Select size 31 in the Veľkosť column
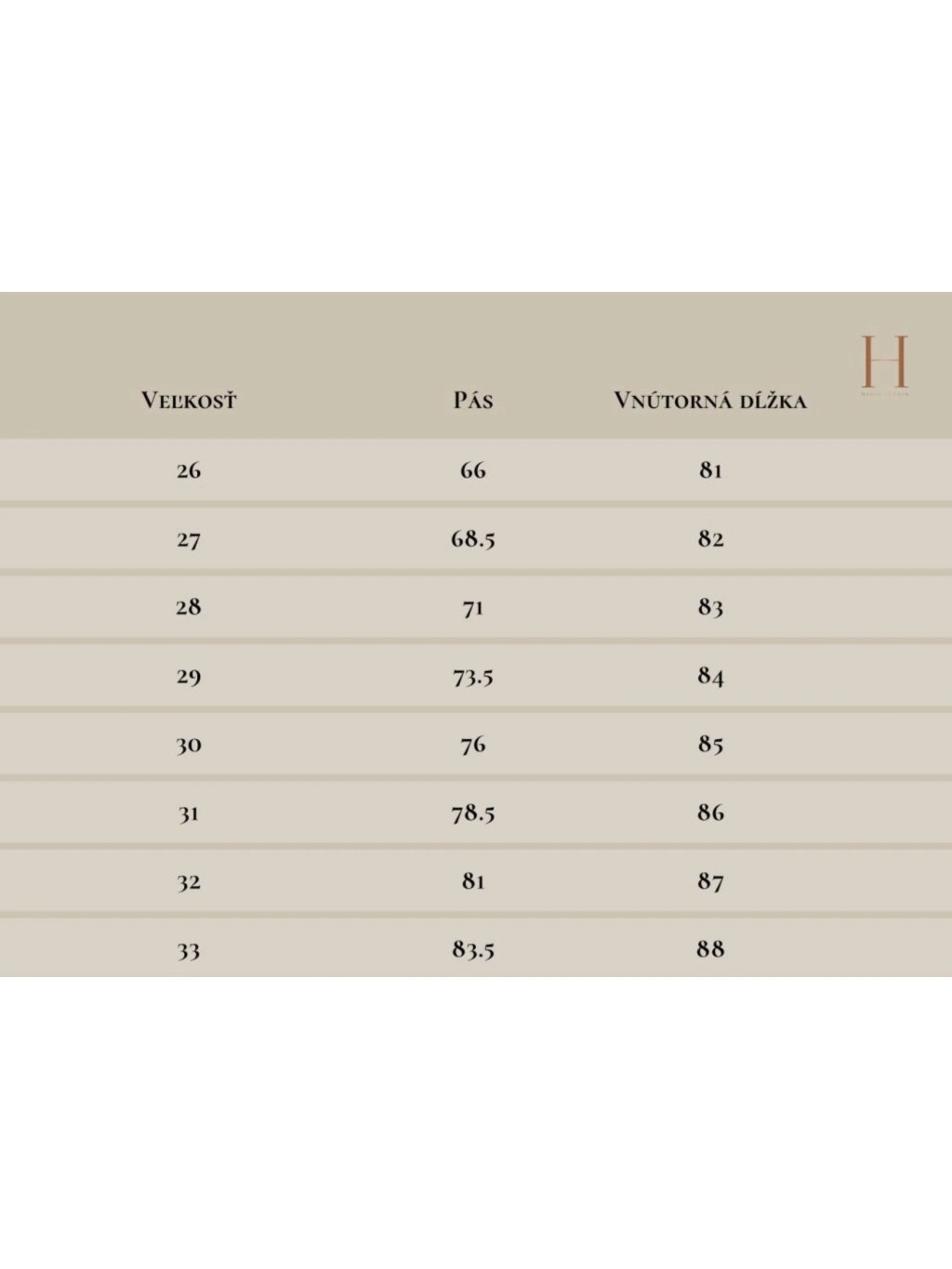This screenshot has height=1269, width=952. 189,813
